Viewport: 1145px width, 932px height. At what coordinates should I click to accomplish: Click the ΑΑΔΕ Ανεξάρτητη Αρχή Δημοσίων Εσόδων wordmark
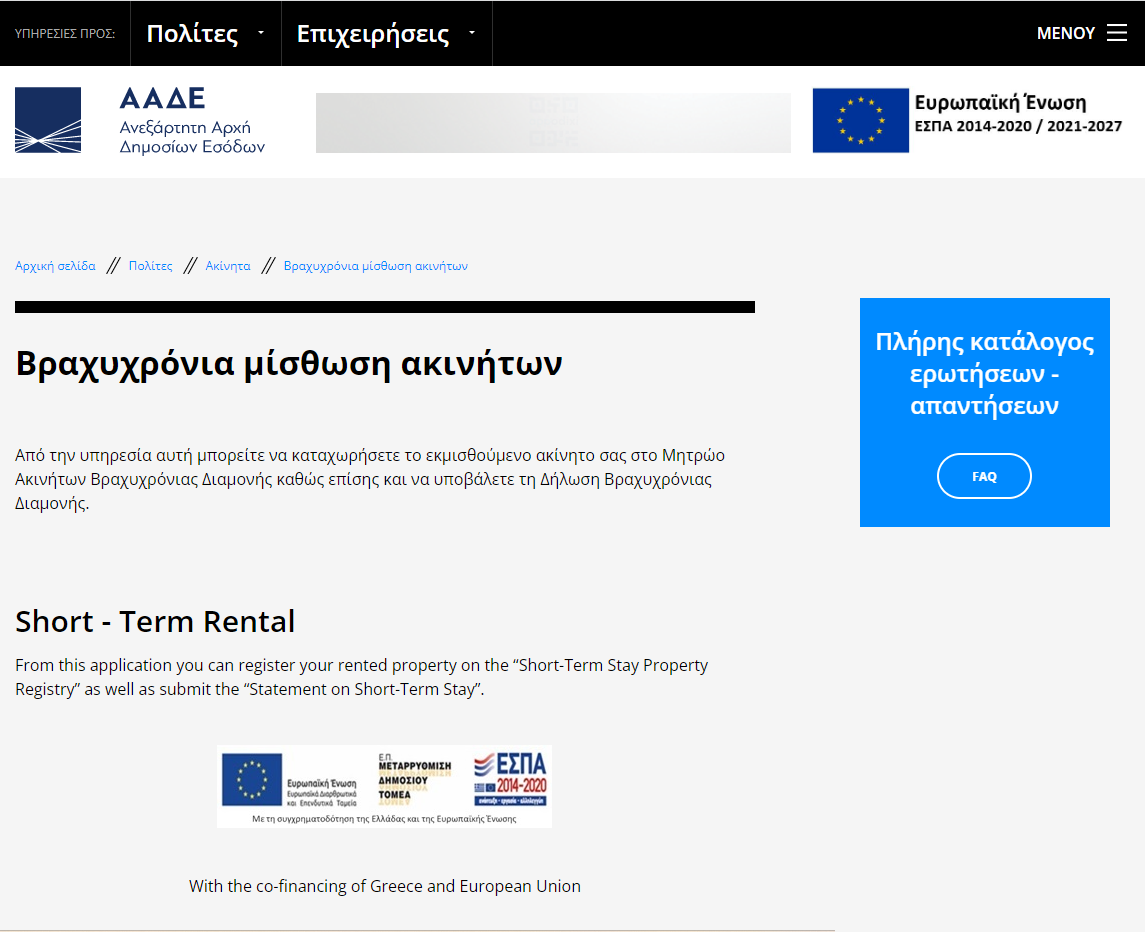click(x=192, y=121)
